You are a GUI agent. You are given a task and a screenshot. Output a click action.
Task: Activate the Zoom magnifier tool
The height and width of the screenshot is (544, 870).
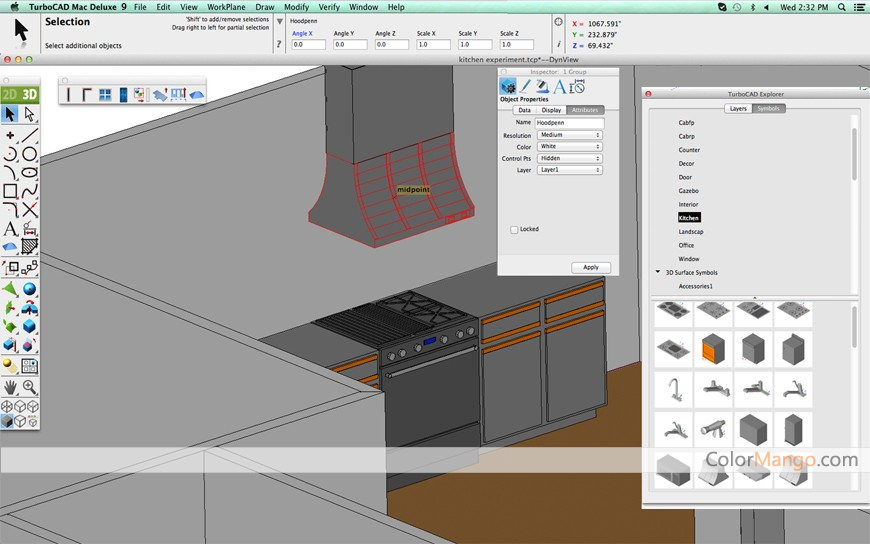coord(30,386)
